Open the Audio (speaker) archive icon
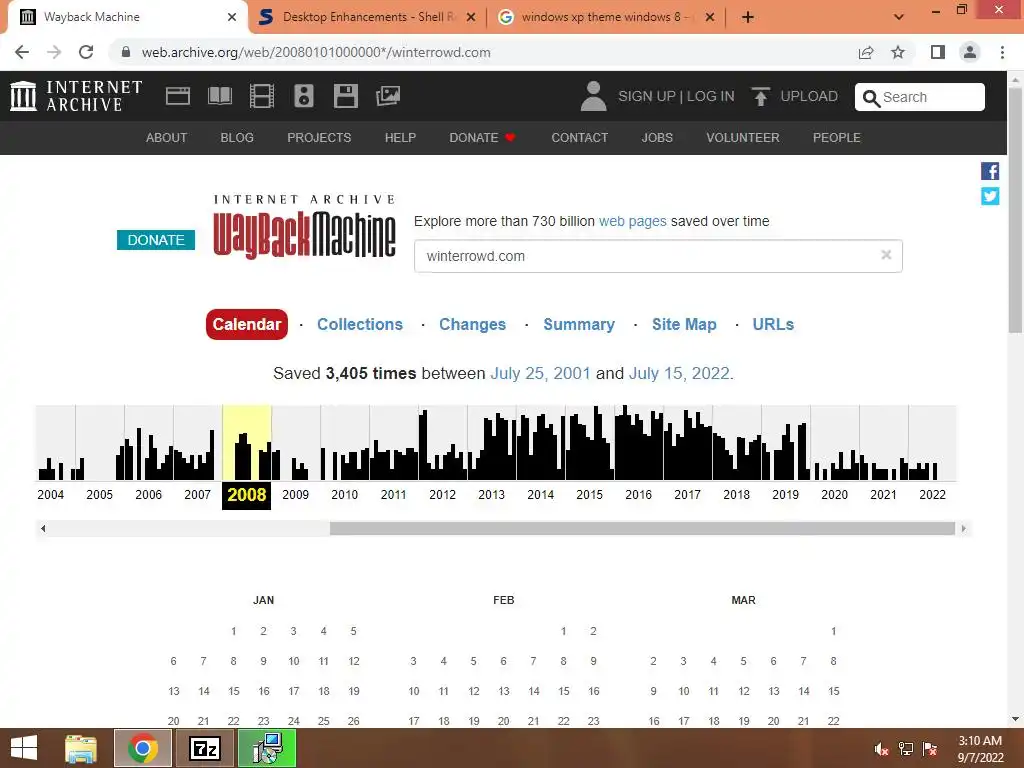 (304, 96)
